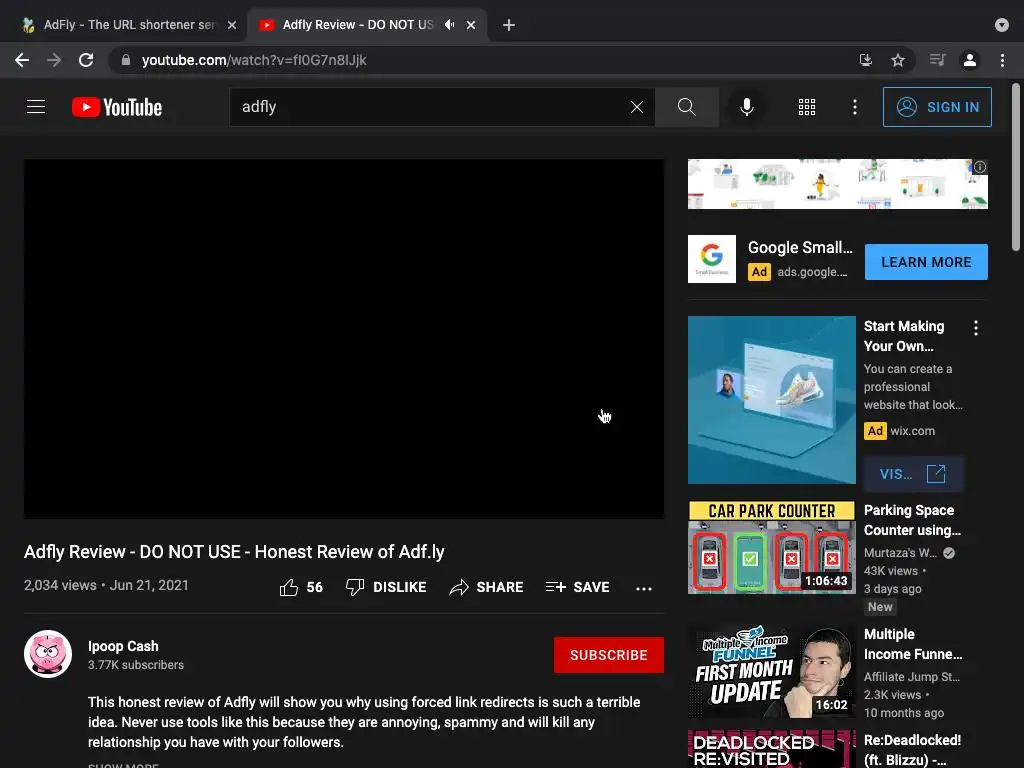Go back in the browser
The height and width of the screenshot is (768, 1024).
[22, 60]
